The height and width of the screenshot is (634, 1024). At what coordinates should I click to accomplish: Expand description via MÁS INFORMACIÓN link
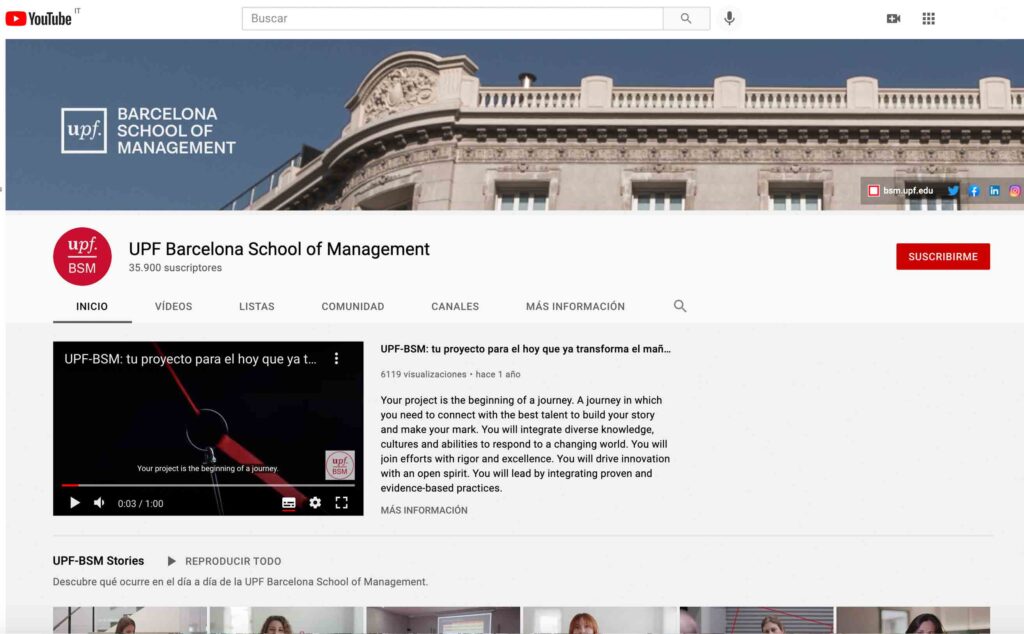[x=424, y=510]
